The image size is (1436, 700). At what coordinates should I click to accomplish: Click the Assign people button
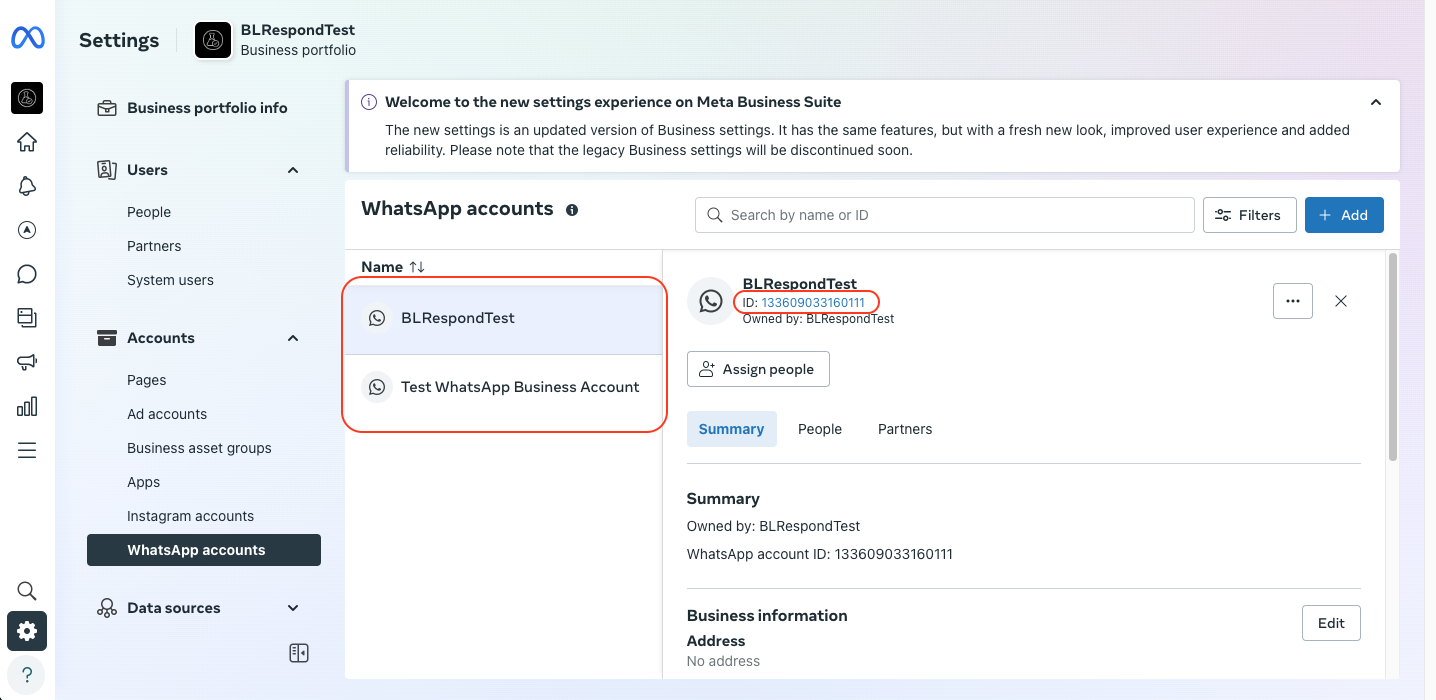pyautogui.click(x=758, y=369)
